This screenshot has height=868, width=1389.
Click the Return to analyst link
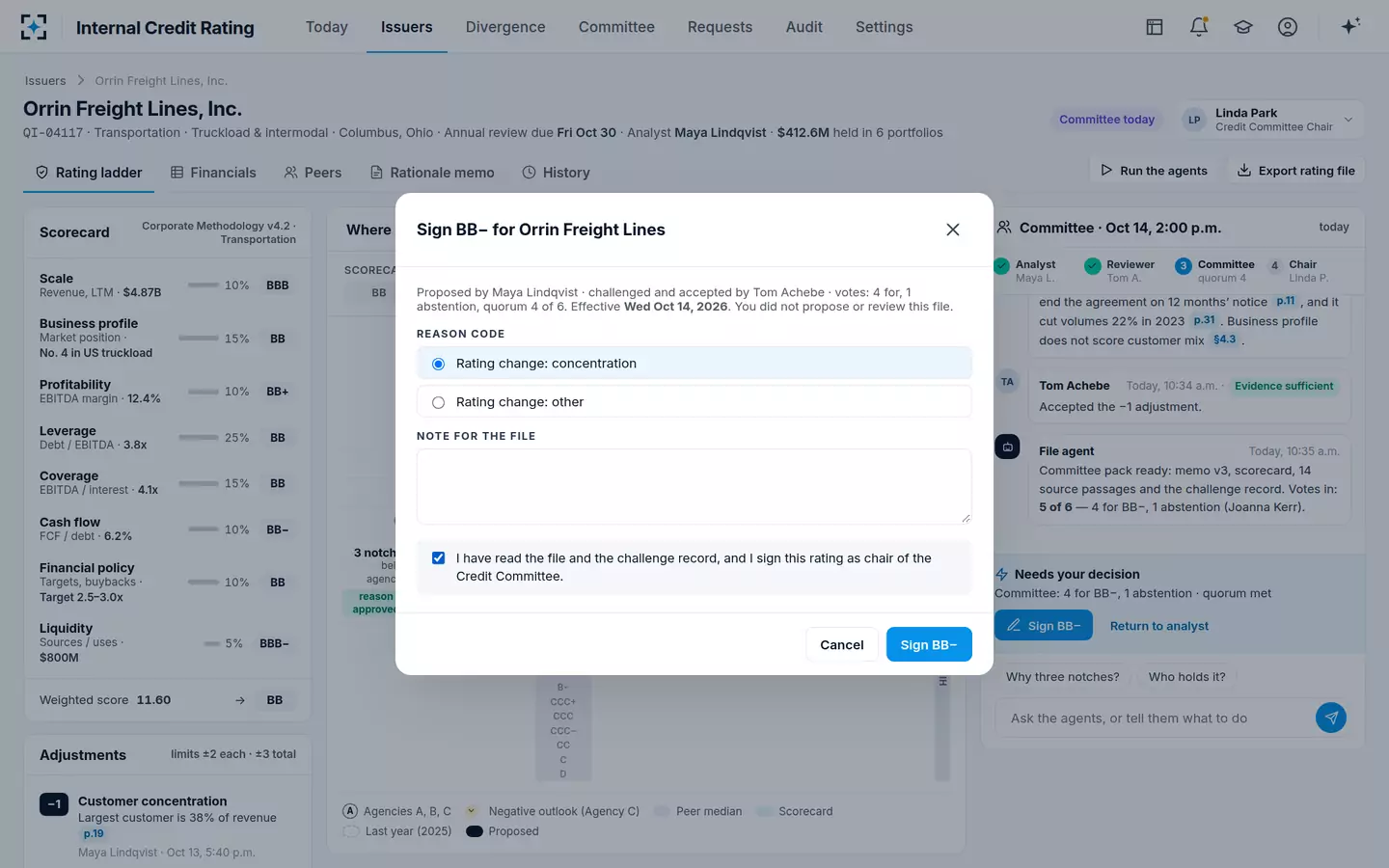1159,626
